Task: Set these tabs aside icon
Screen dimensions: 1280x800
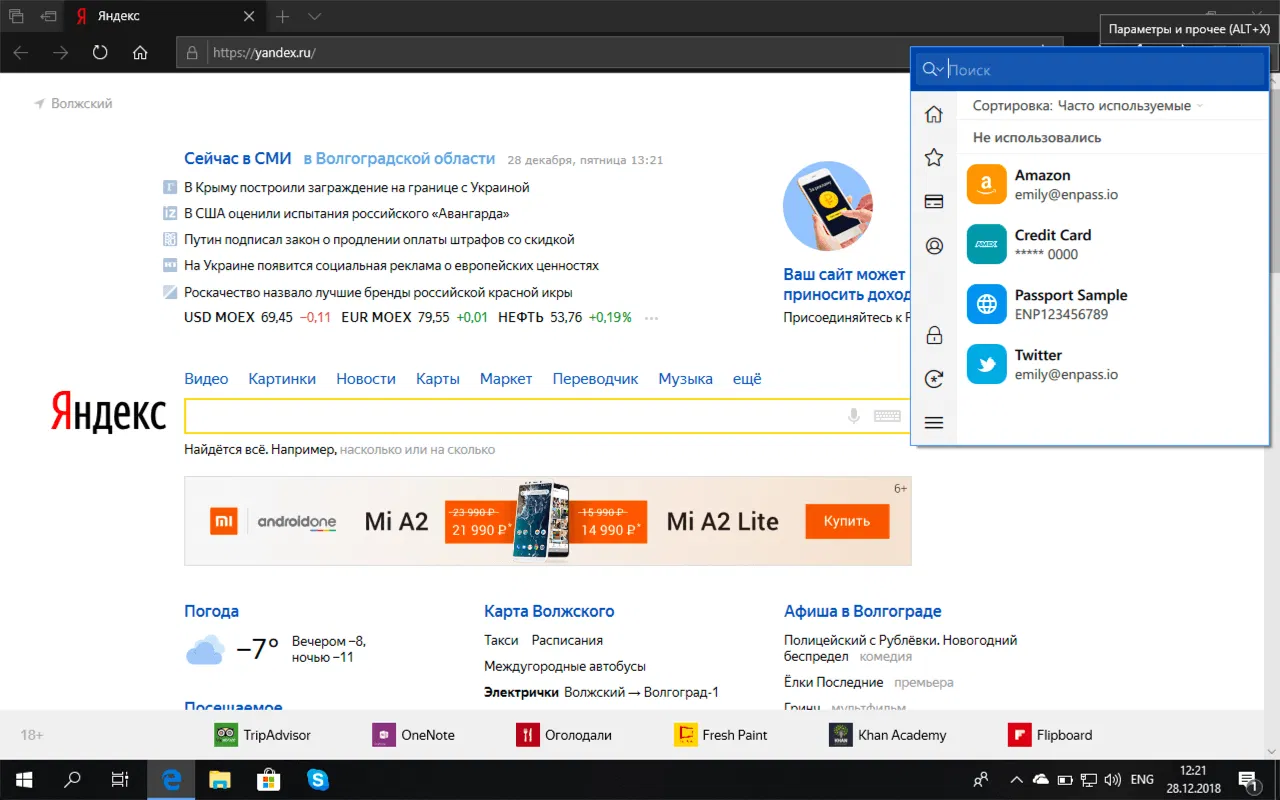Action: pos(48,17)
